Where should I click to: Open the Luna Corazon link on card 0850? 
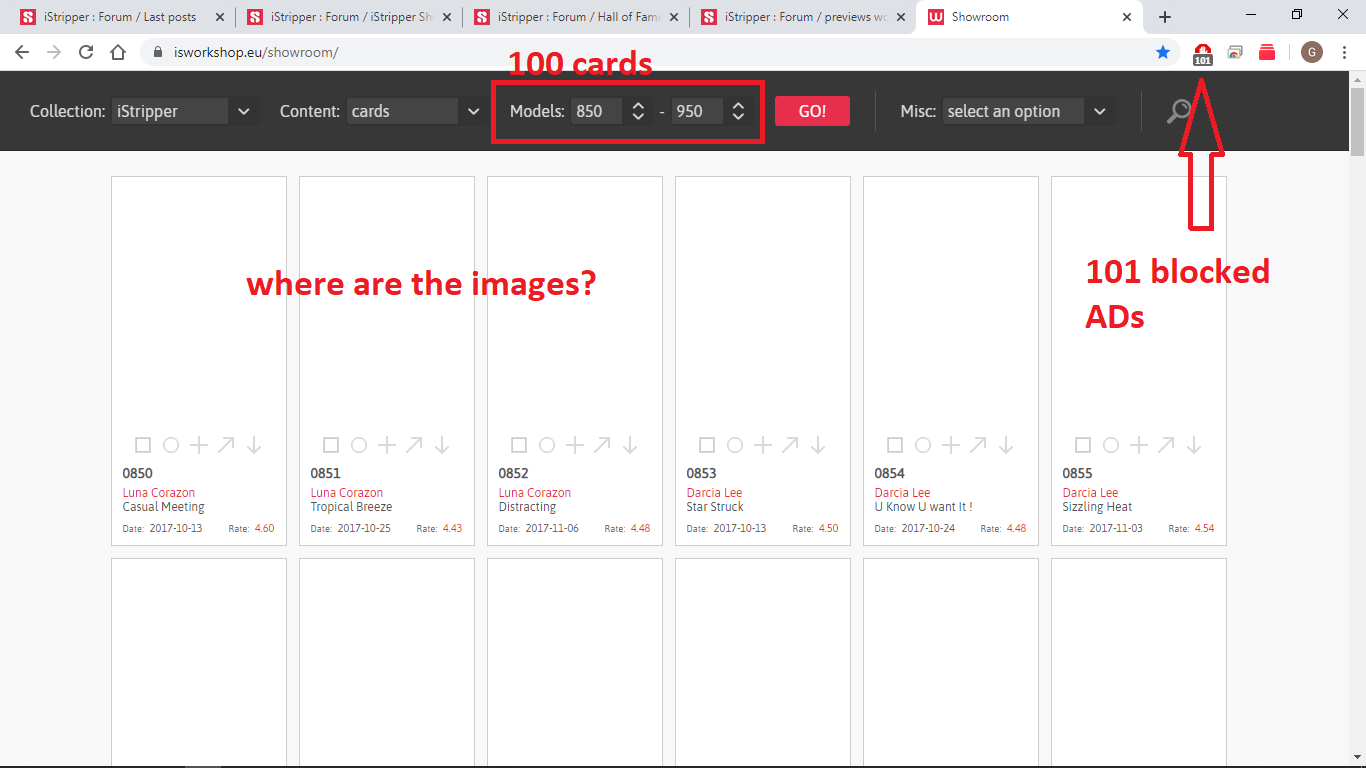tap(159, 492)
